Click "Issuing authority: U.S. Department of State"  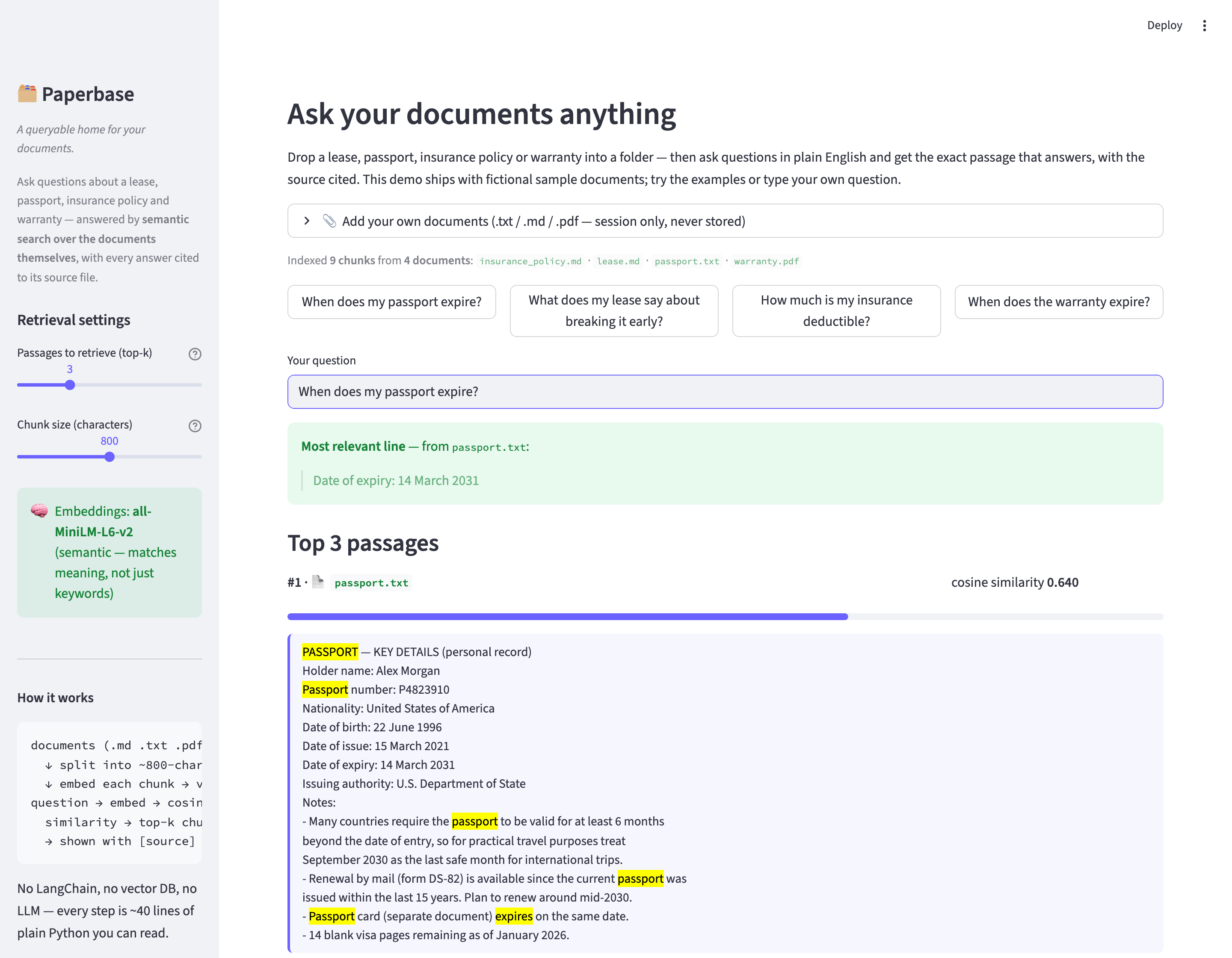coord(414,784)
